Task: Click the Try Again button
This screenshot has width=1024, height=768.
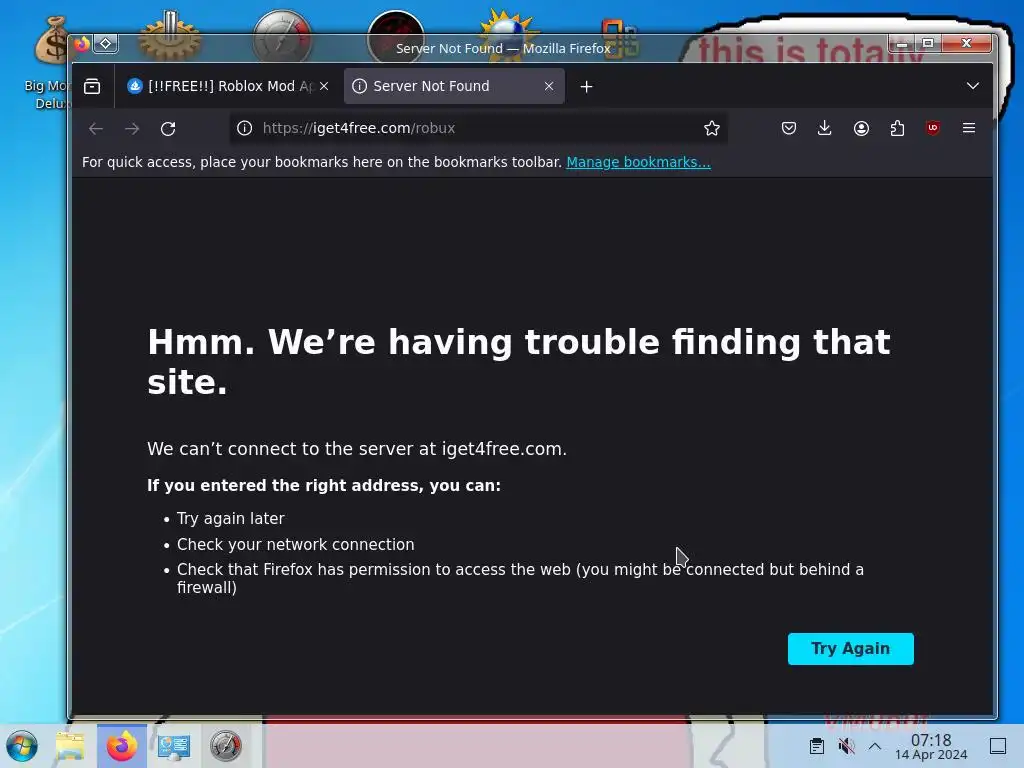Action: [850, 648]
